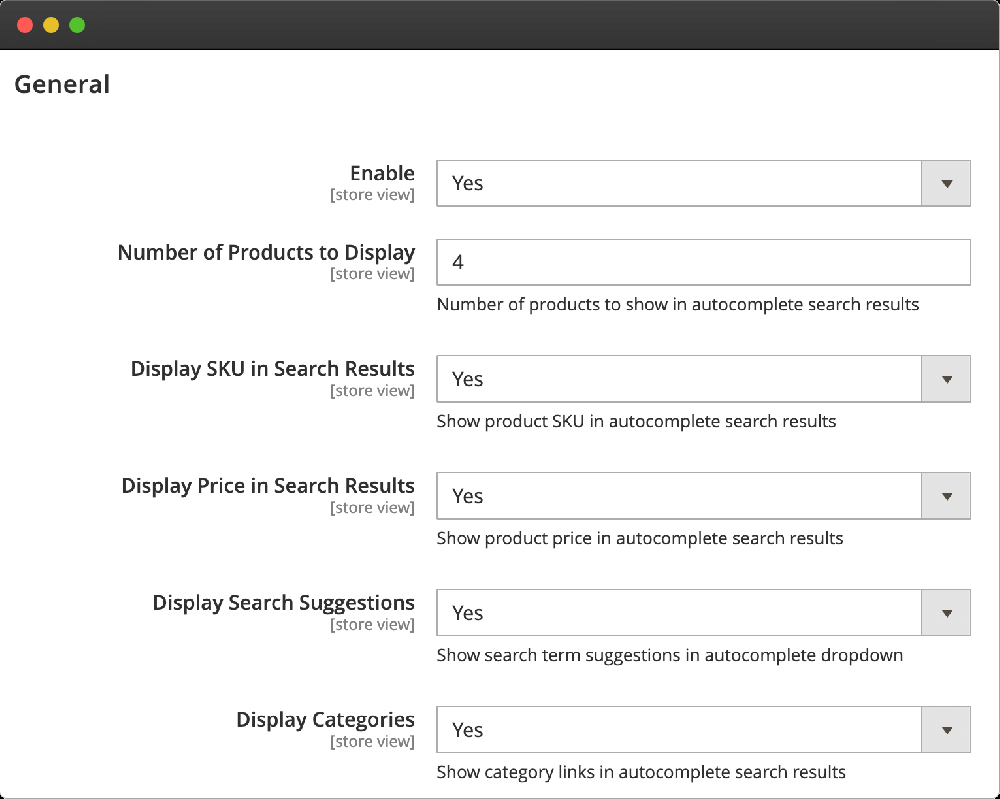Click the General section heading
1000x799 pixels.
[x=62, y=85]
